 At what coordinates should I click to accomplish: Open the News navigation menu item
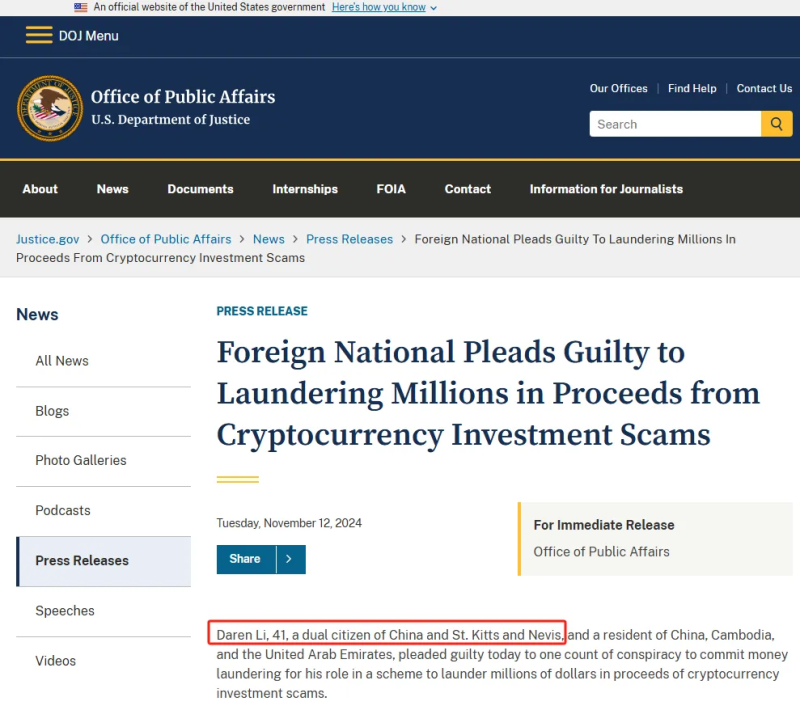[x=113, y=189]
